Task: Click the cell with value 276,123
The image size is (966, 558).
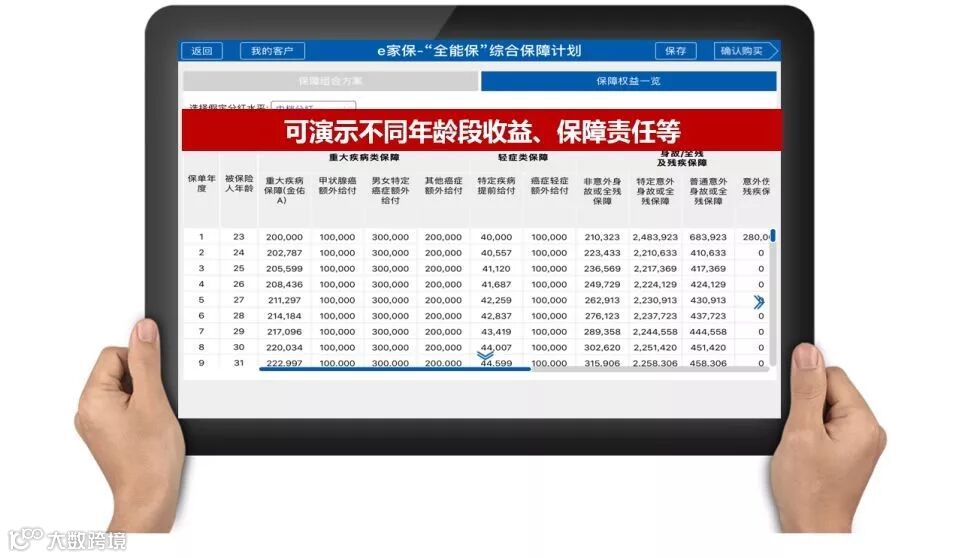Action: pyautogui.click(x=602, y=316)
